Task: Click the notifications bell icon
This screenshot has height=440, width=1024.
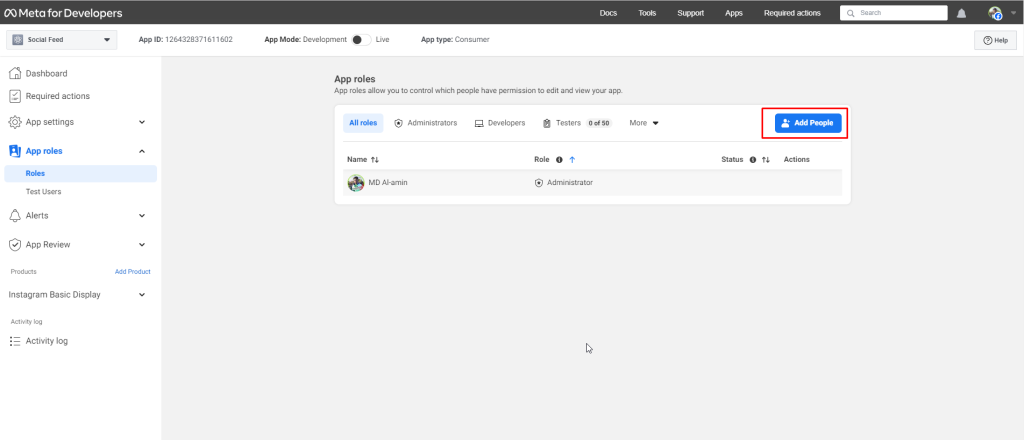Action: coord(962,13)
